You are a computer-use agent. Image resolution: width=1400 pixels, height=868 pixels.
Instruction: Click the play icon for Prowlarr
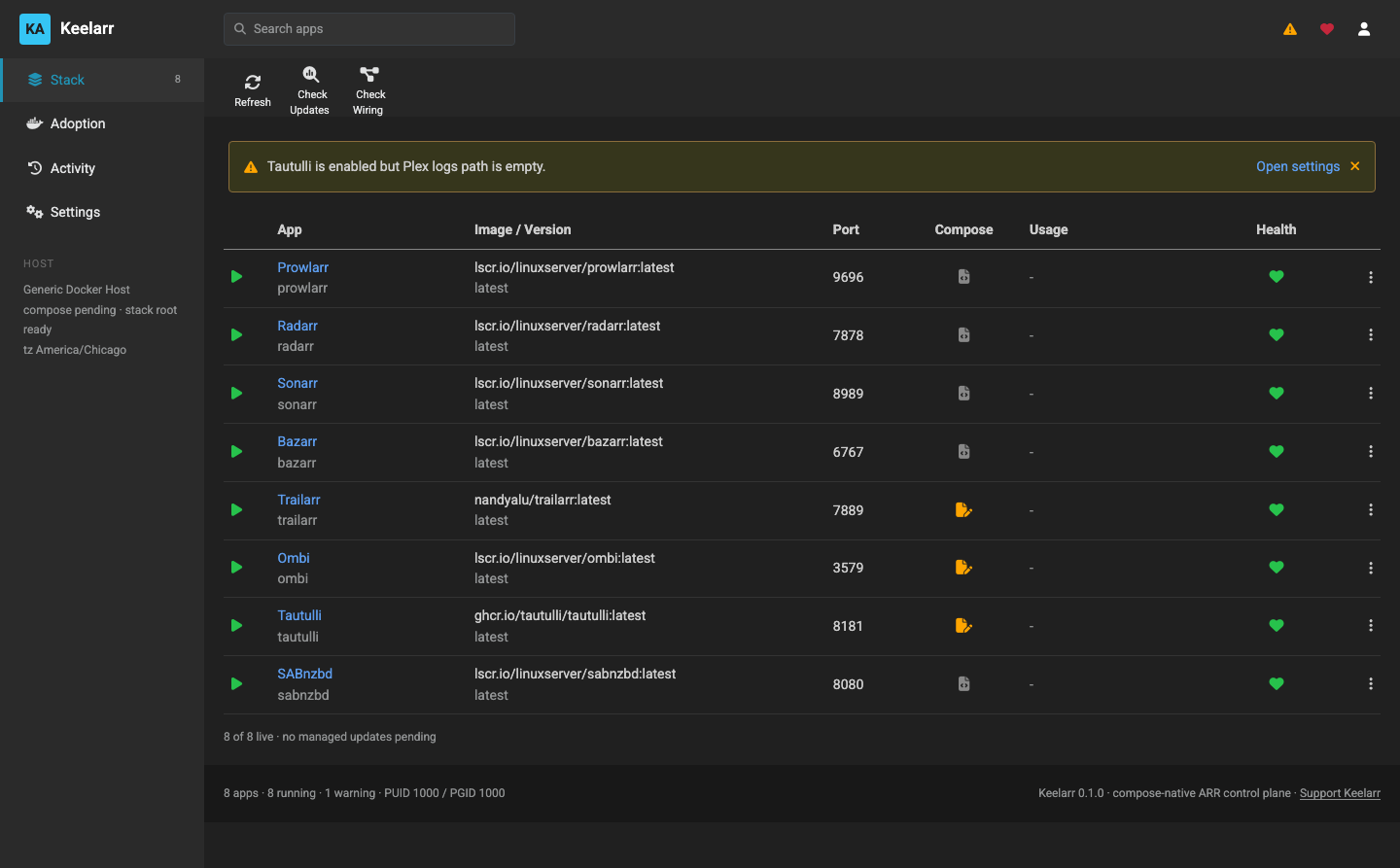point(236,277)
